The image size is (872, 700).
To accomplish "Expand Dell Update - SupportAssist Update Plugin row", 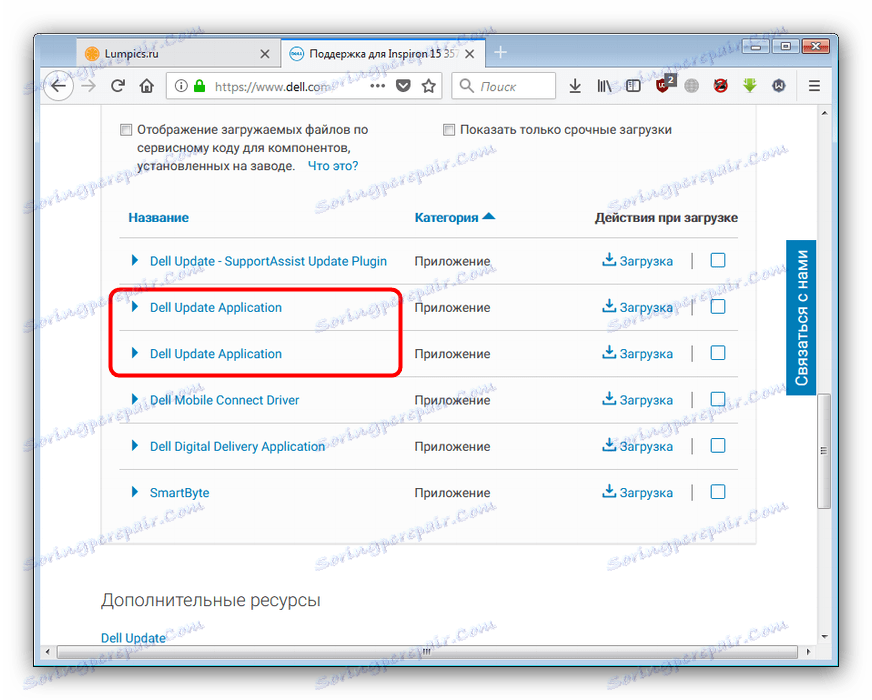I will [x=135, y=260].
